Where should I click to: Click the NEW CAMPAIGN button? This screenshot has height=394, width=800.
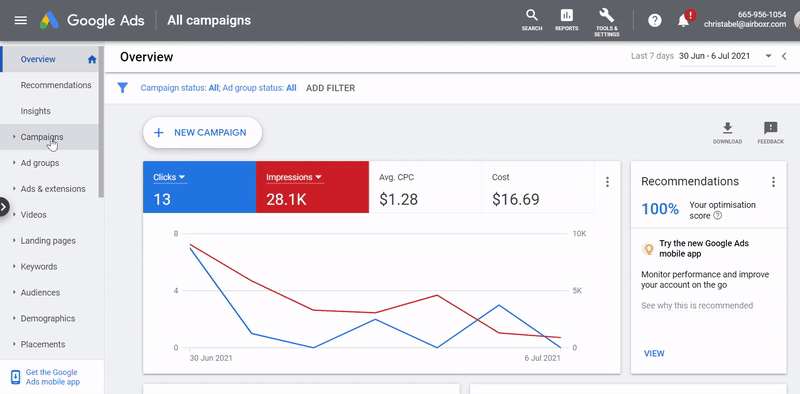pyautogui.click(x=203, y=133)
